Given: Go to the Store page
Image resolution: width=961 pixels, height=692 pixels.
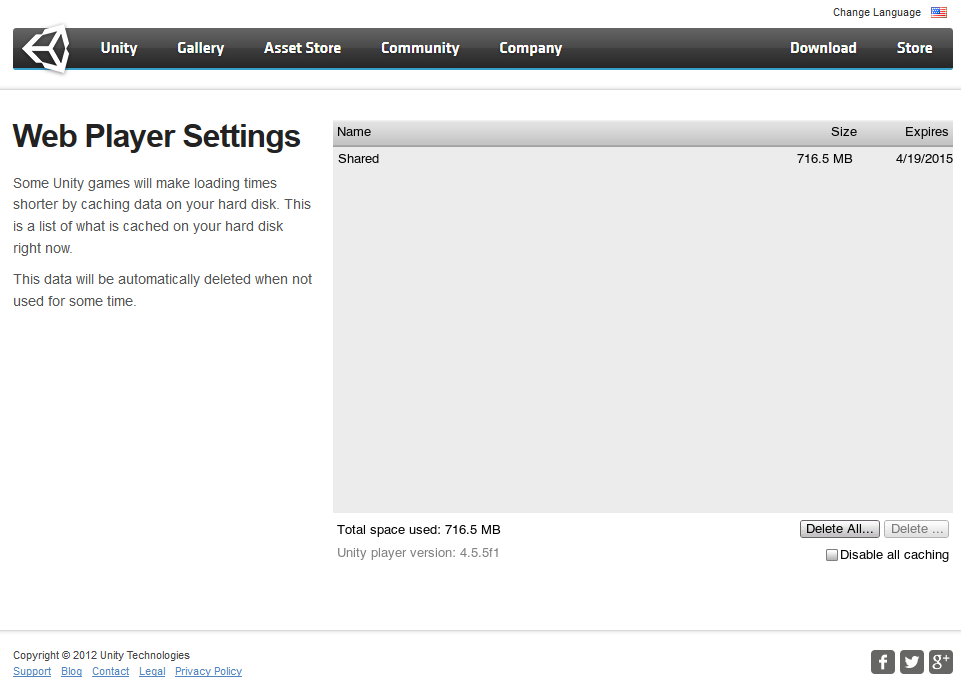Looking at the screenshot, I should [914, 48].
